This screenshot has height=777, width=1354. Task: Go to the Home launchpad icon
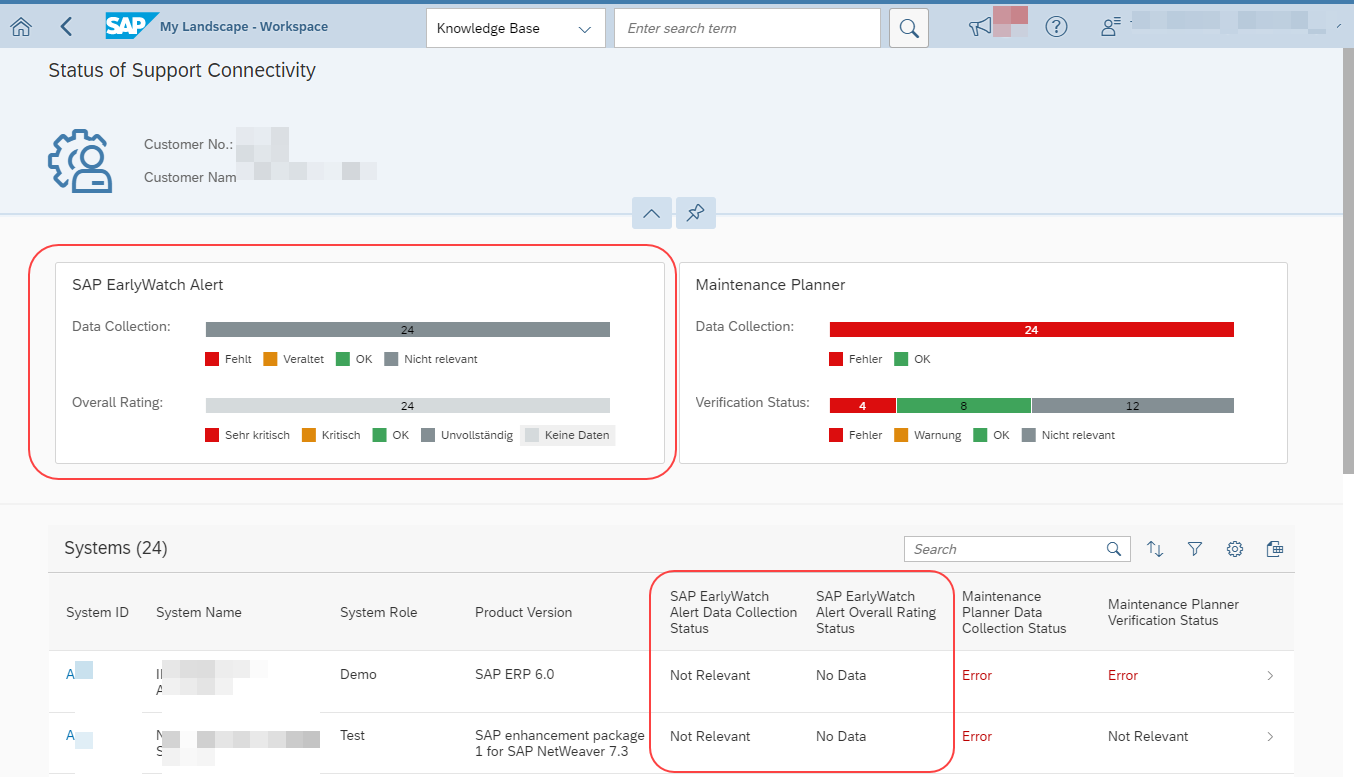[x=20, y=27]
